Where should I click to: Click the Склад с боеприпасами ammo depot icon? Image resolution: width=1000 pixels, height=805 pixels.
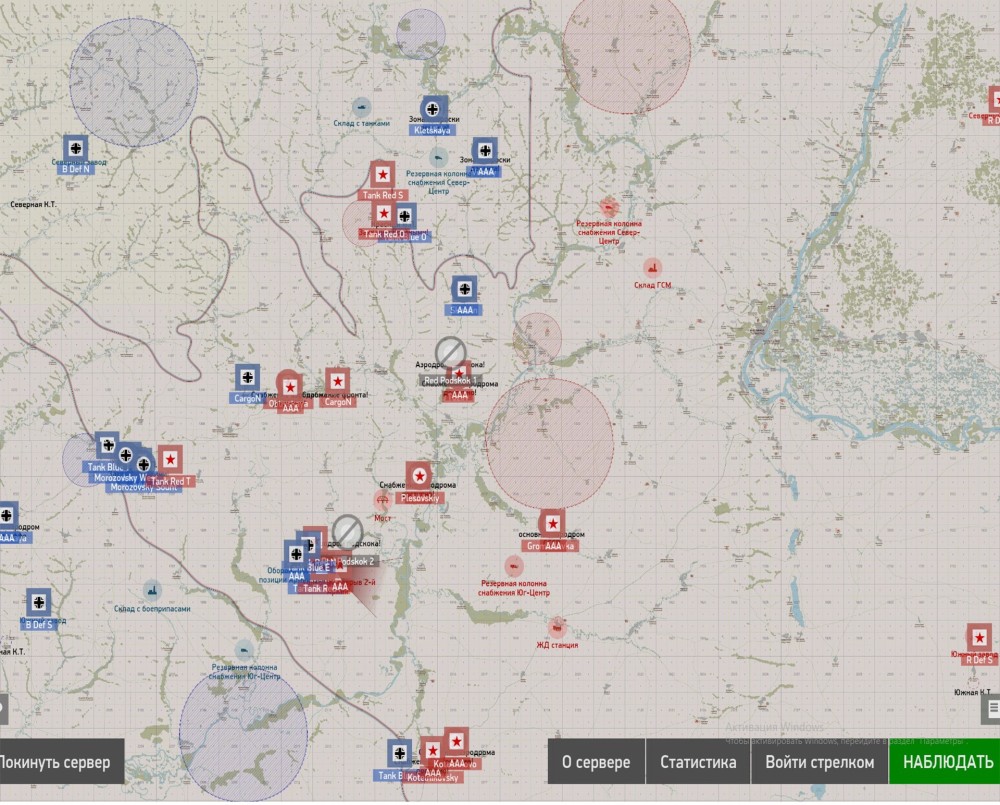pos(152,590)
